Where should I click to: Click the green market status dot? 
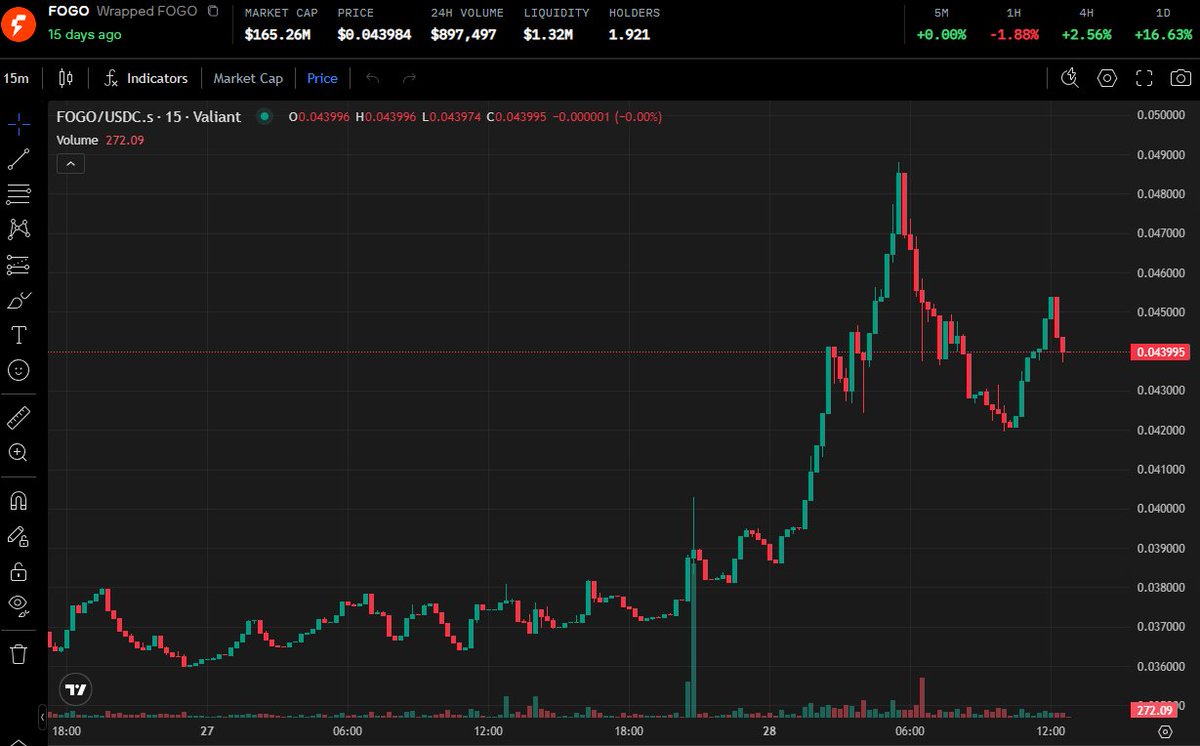[x=264, y=117]
